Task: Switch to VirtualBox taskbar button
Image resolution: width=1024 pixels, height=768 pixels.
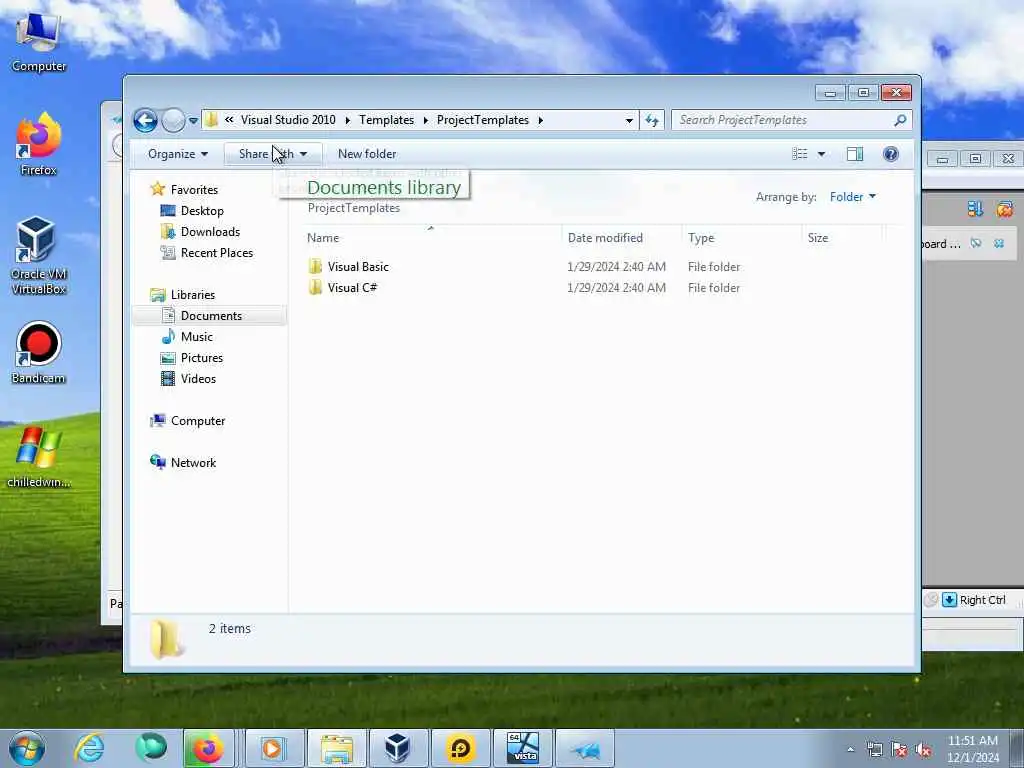Action: 397,748
